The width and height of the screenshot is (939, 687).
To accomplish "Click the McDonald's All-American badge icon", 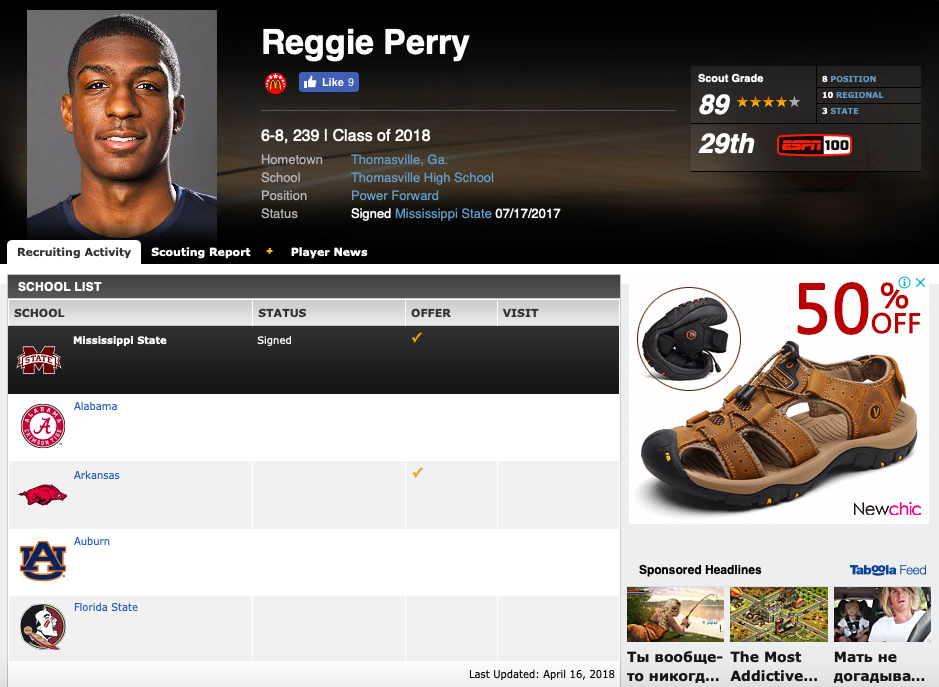I will pyautogui.click(x=275, y=83).
